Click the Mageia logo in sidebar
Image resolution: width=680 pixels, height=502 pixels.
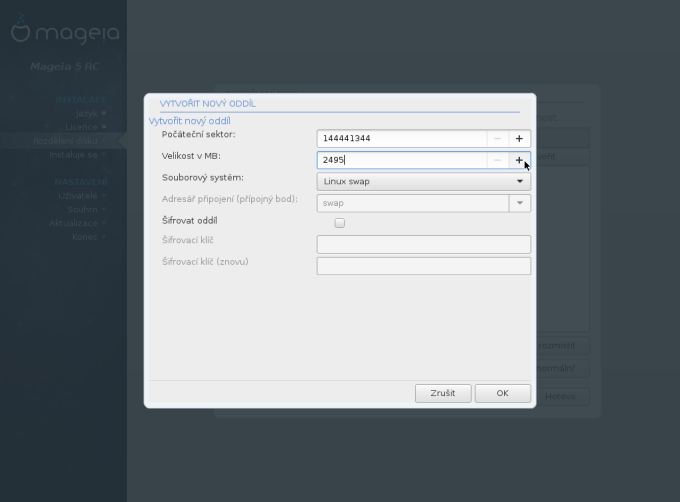(x=65, y=29)
